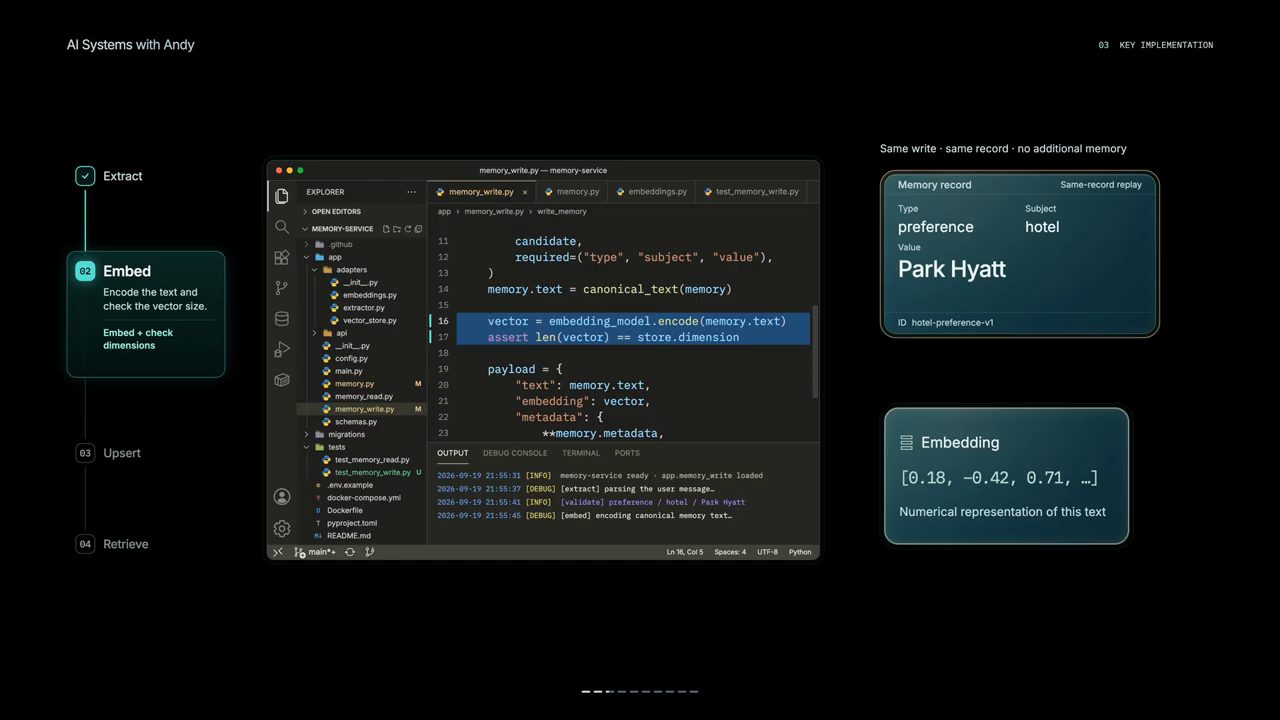The height and width of the screenshot is (720, 1280).
Task: Click the main branch indicator in status bar
Action: tap(315, 552)
